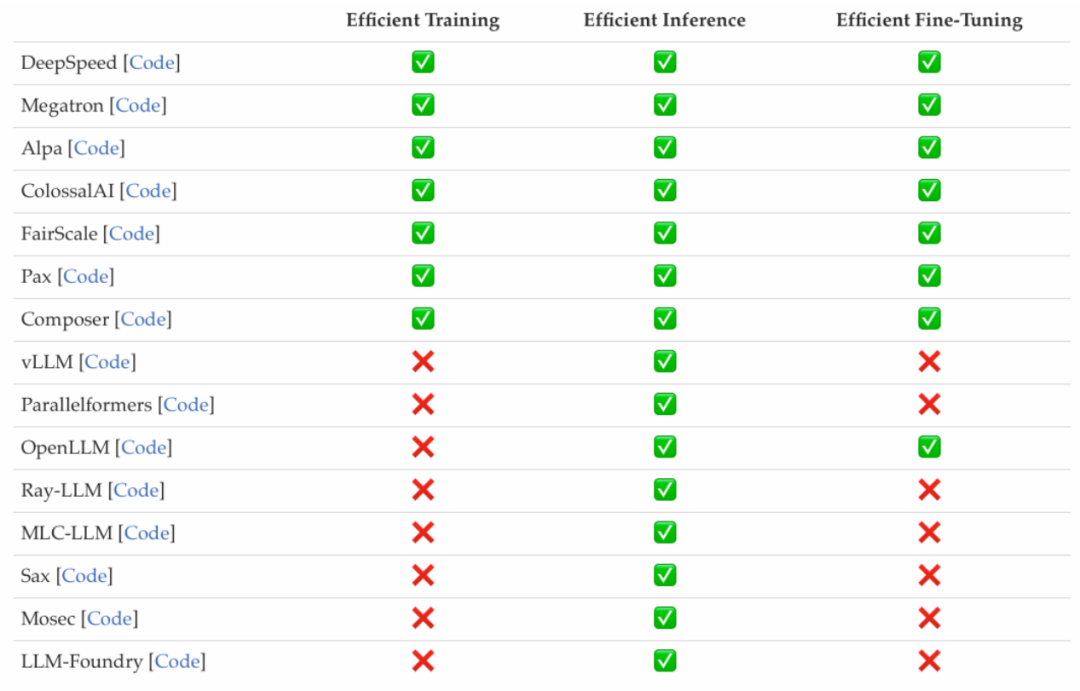Visit the FairScale Code link
The width and height of the screenshot is (1080, 691).
132,234
